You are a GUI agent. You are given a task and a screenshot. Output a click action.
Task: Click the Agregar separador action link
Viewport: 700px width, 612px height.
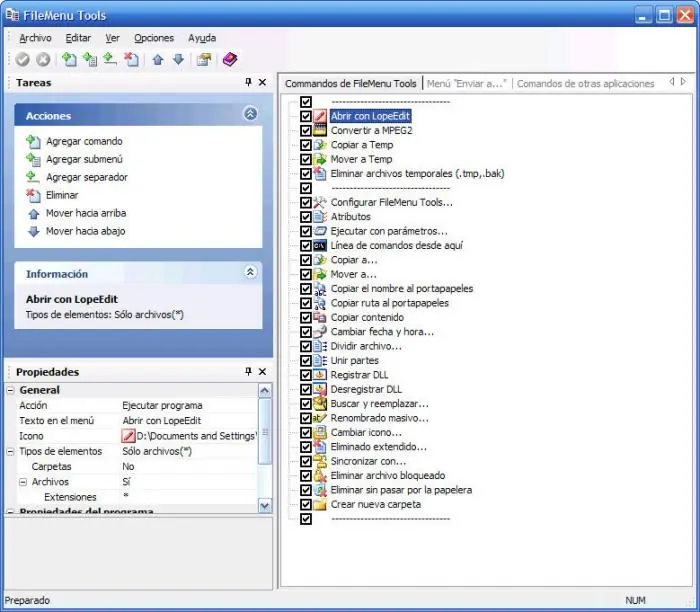(87, 177)
